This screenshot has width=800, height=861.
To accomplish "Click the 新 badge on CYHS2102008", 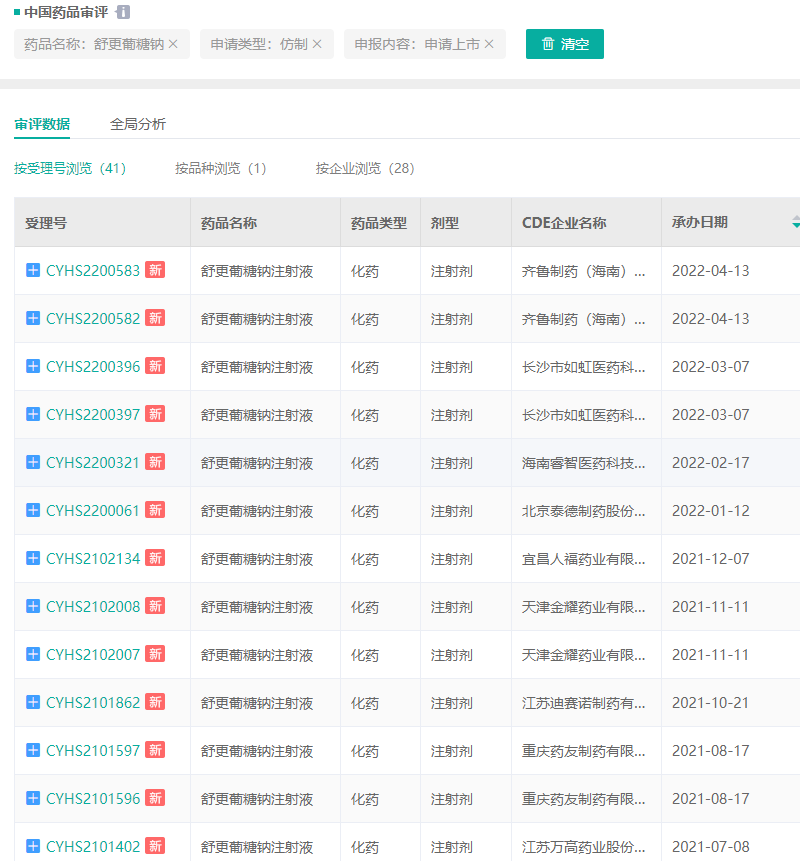I will [155, 606].
